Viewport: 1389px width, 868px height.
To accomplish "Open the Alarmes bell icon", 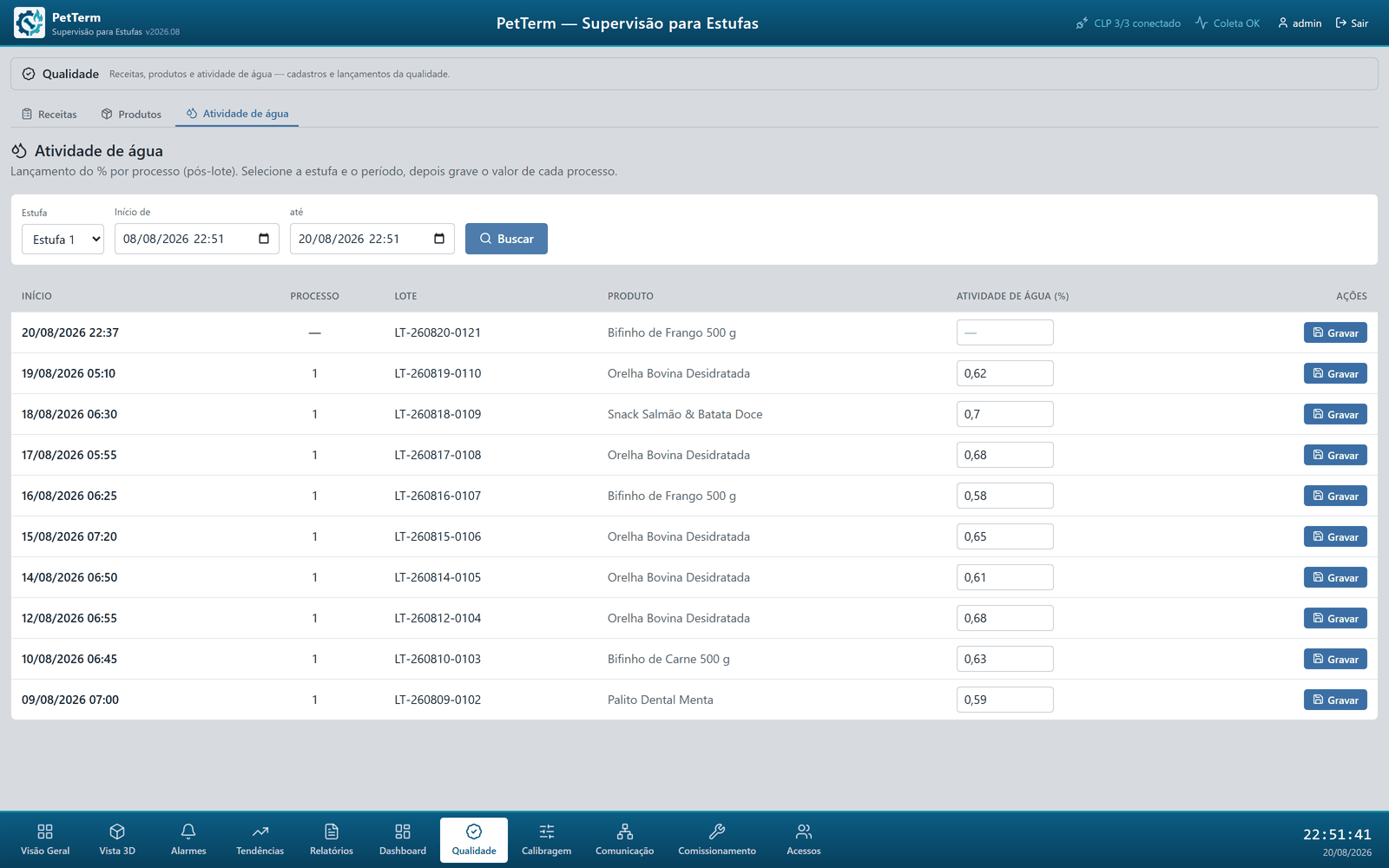I will tap(188, 832).
